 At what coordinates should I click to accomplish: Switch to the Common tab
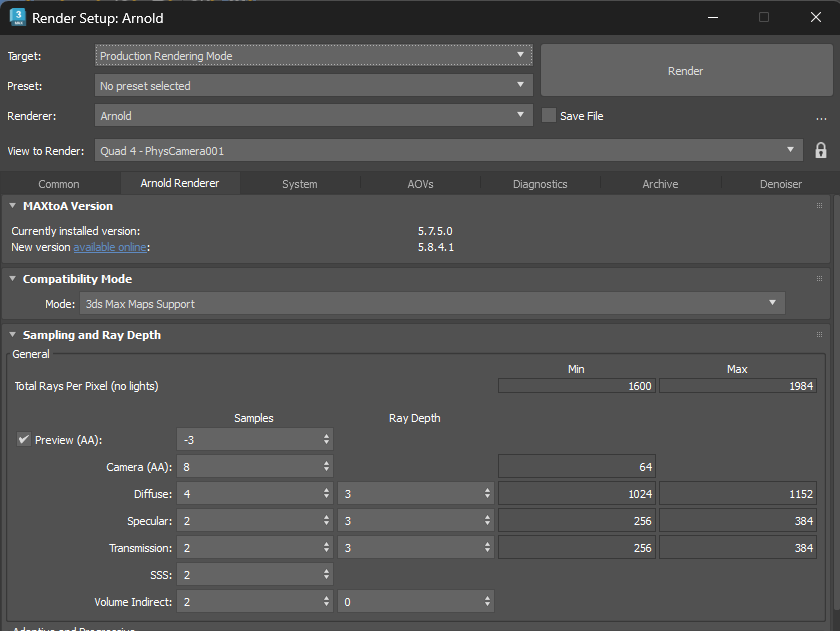[x=59, y=184]
